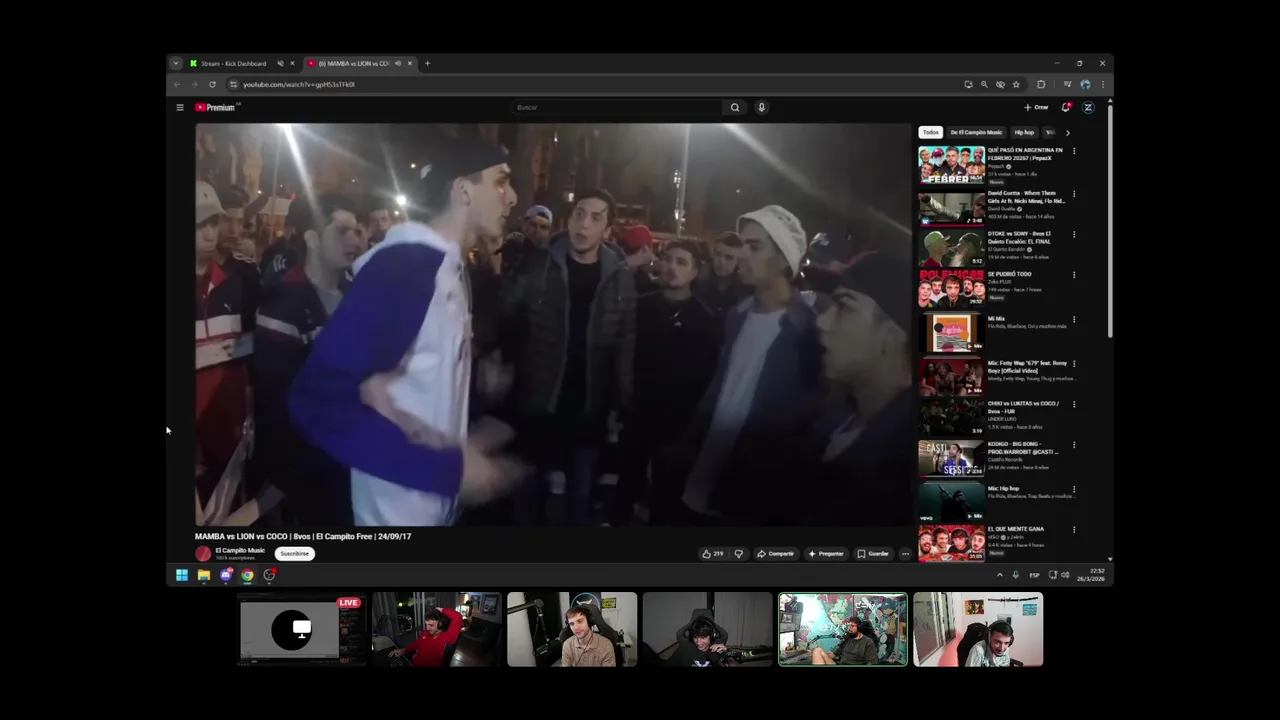View site information icon in address bar

(x=233, y=84)
